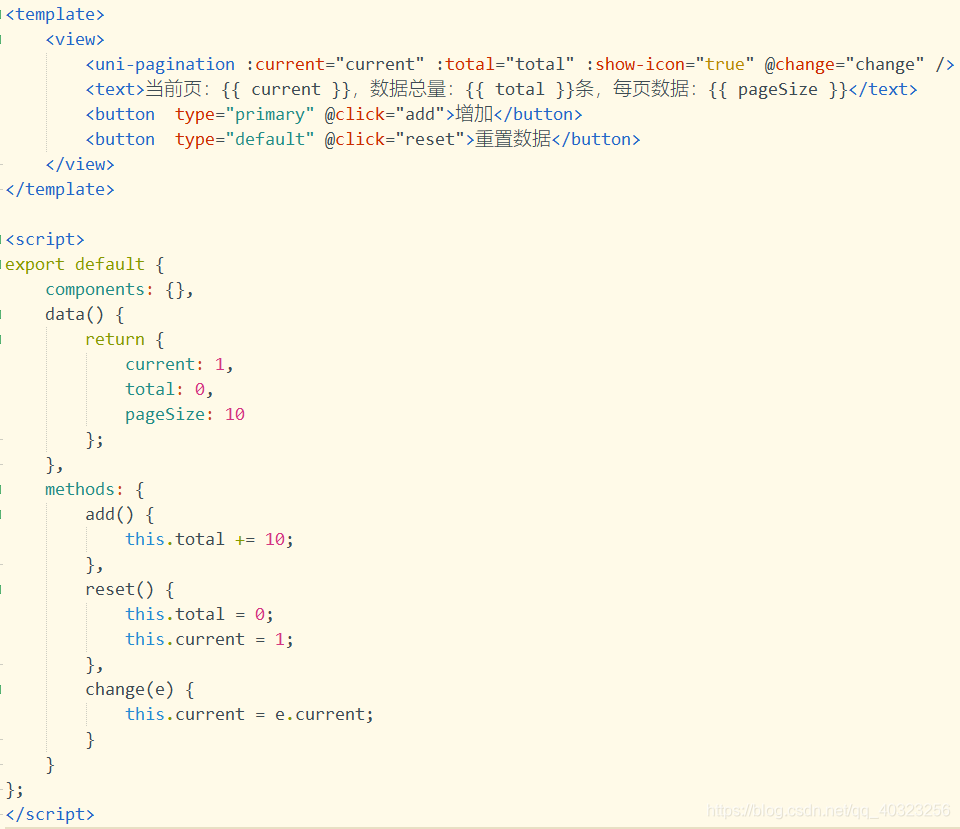Collapse the <script> code block
Image resolution: width=960 pixels, height=829 pixels.
[3, 239]
